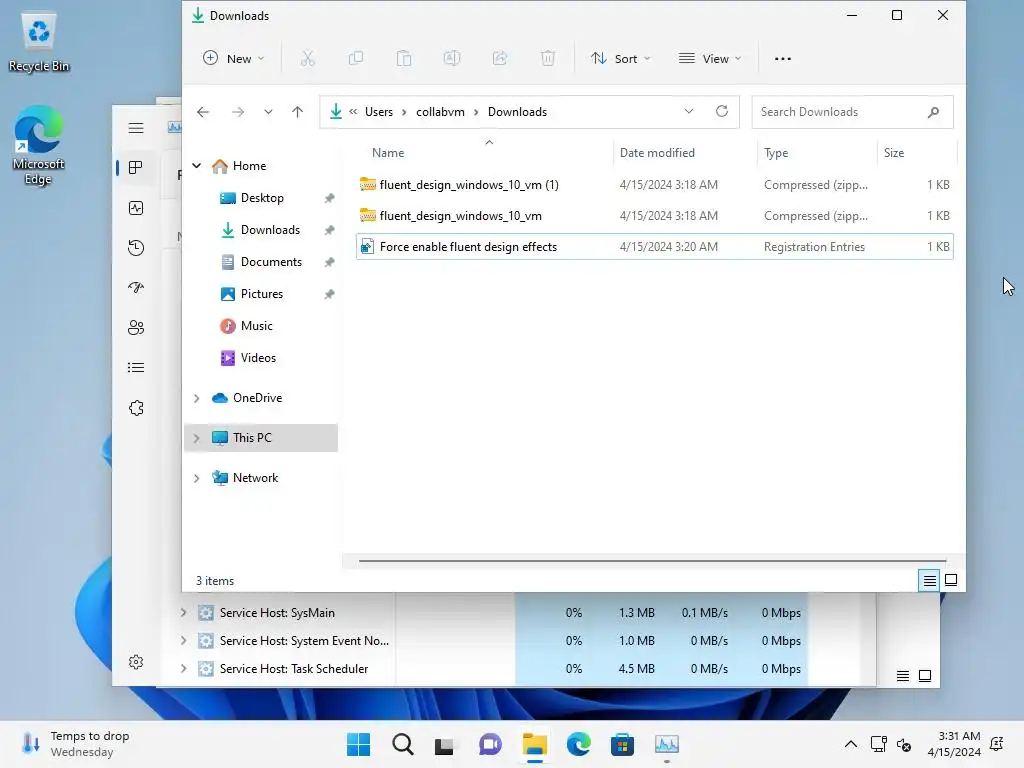Open recent locations dropdown arrow
1024x768 pixels.
coord(268,112)
